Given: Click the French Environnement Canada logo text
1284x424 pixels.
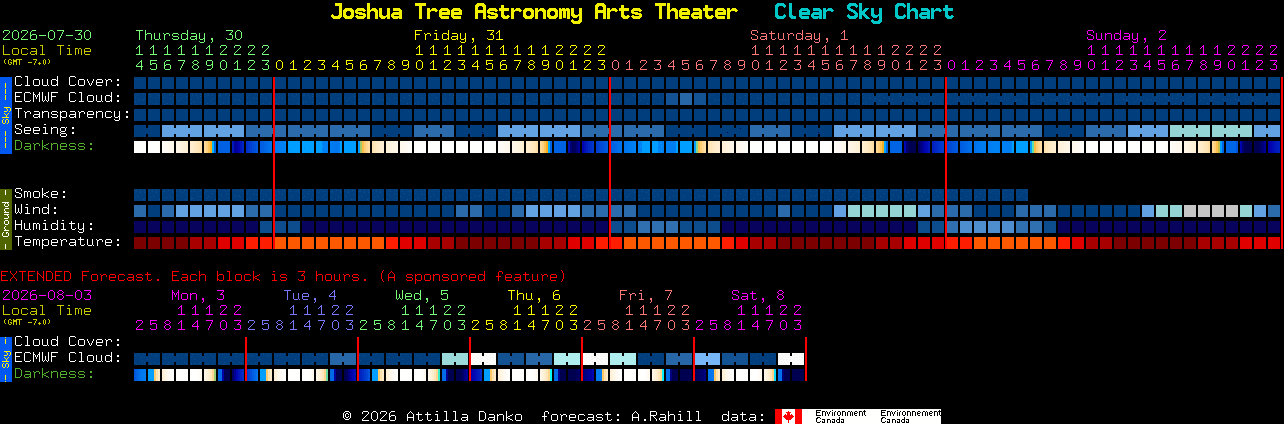Looking at the screenshot, I should [x=910, y=416].
